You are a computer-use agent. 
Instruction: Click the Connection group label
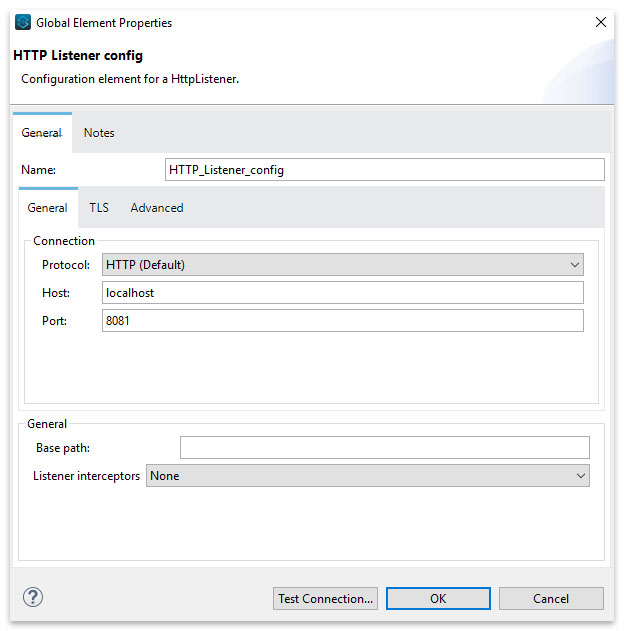[x=64, y=241]
